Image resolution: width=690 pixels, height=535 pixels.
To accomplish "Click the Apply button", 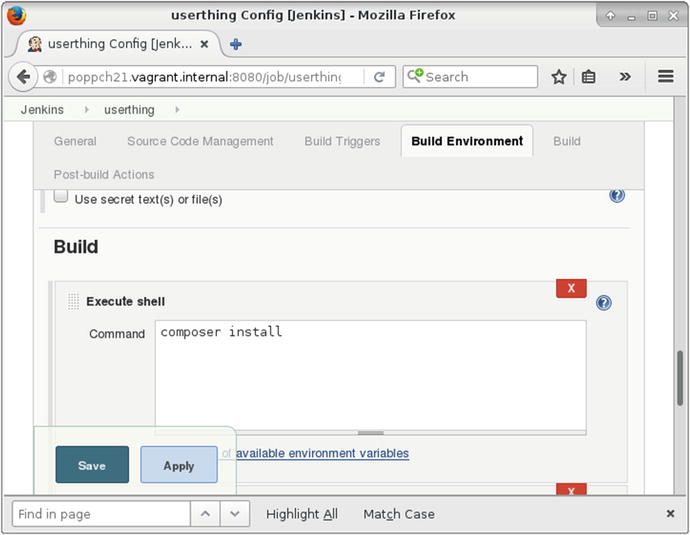I will tap(179, 465).
